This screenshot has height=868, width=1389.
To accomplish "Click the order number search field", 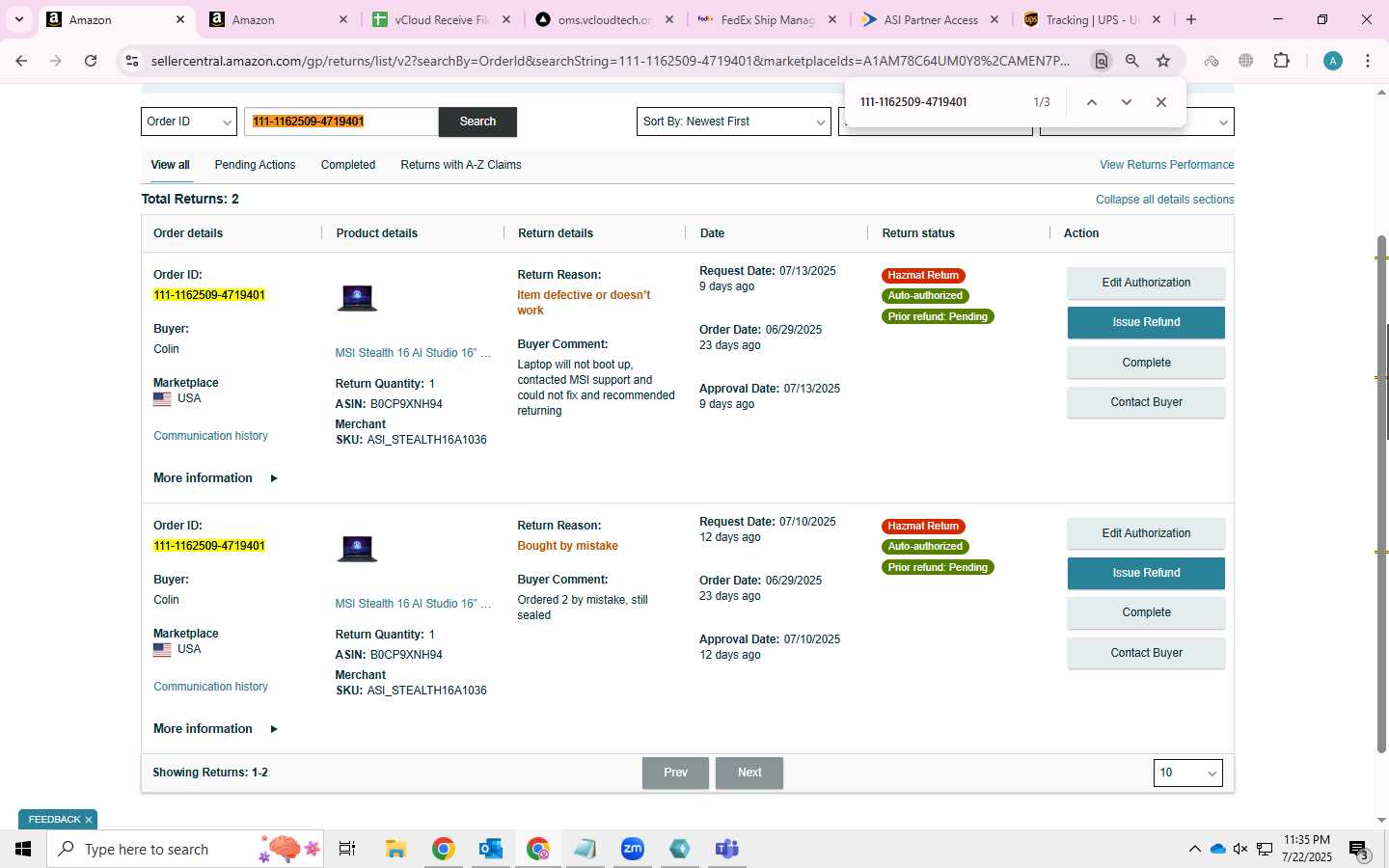I will coord(341,122).
